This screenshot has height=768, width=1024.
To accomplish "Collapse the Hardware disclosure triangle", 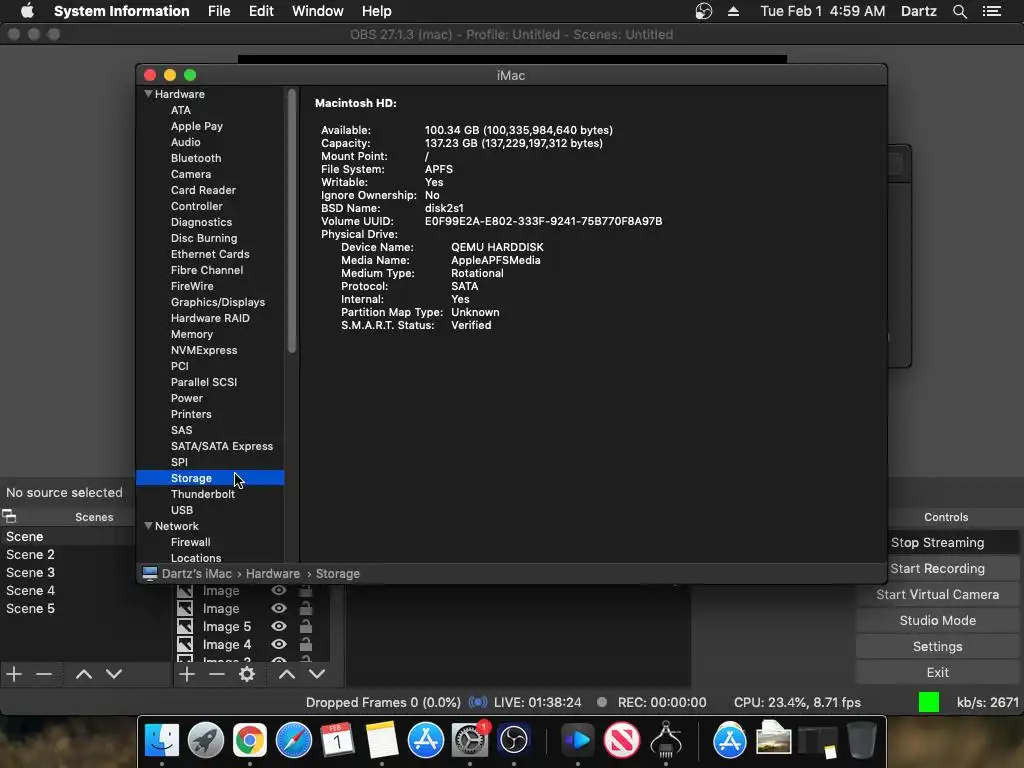I will tap(148, 94).
